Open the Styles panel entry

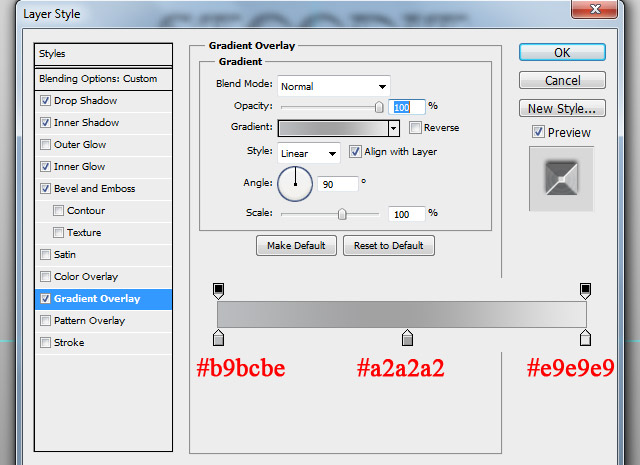103,54
